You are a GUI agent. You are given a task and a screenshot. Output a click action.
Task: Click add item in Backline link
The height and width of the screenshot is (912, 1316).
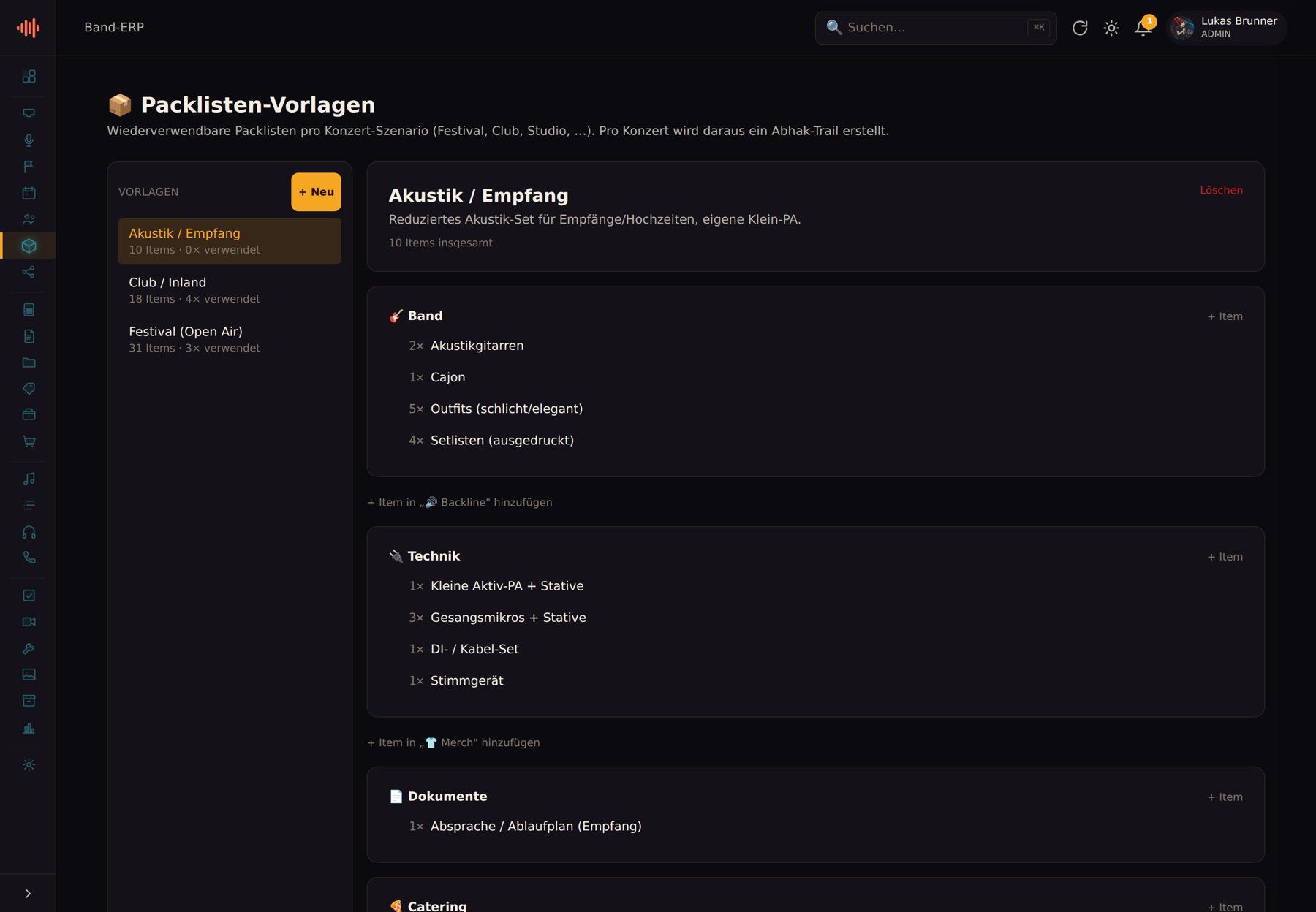tap(460, 502)
